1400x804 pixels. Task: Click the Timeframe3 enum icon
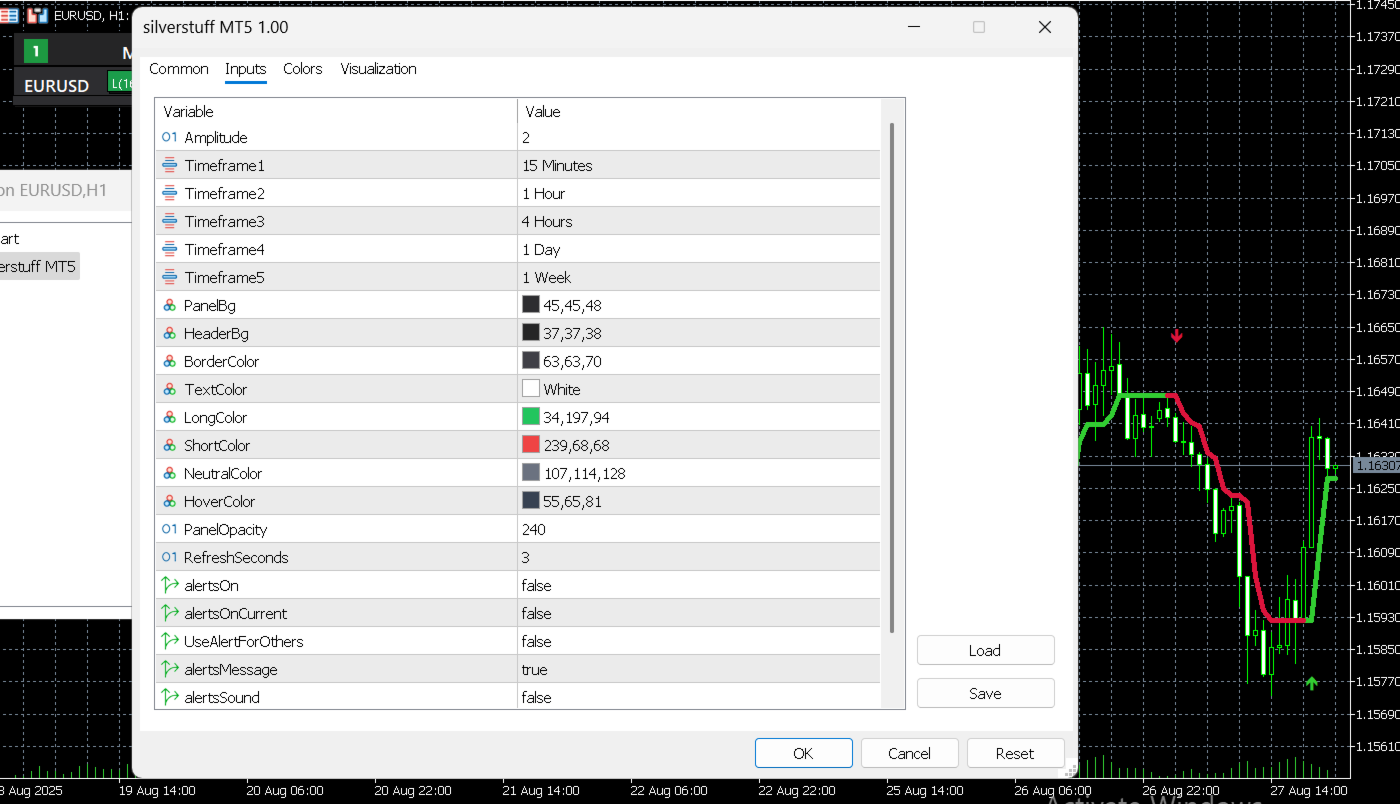[x=169, y=221]
